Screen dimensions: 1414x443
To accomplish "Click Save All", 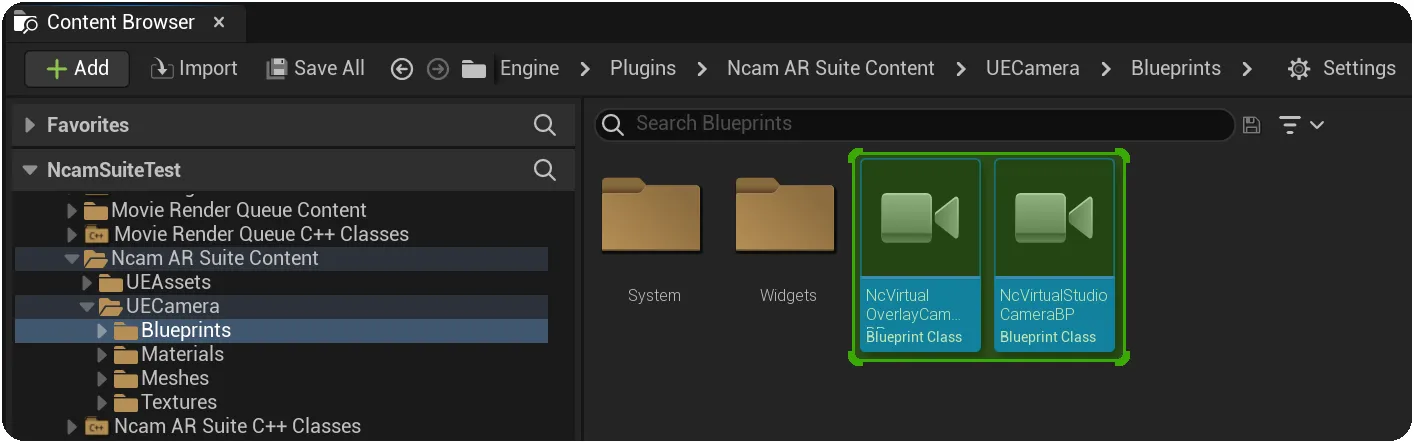I will pos(315,68).
